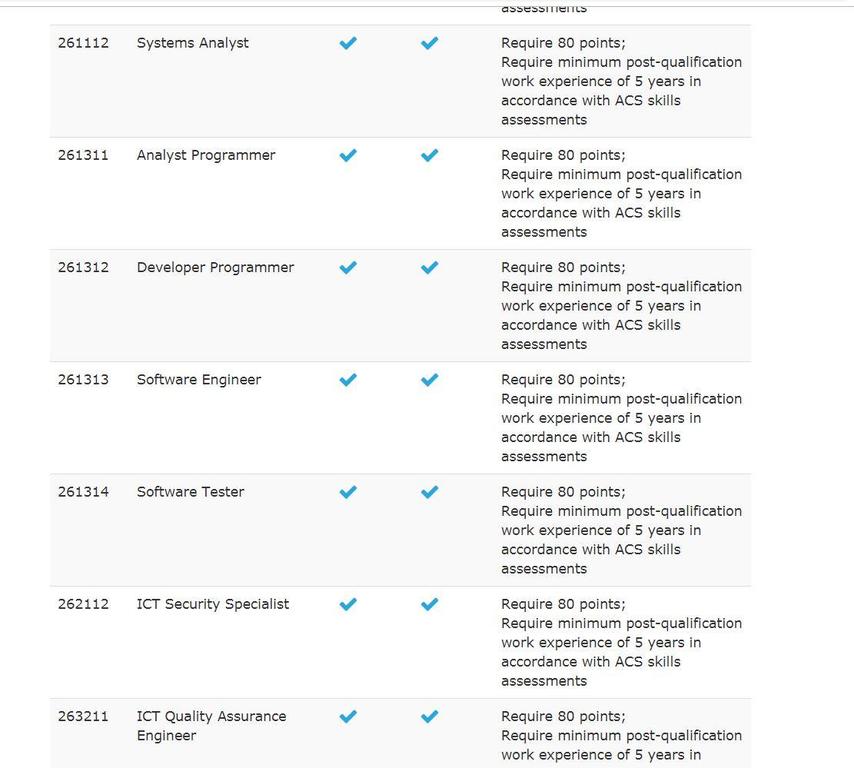Click second checkmark in Systems Analyst row

(x=429, y=43)
